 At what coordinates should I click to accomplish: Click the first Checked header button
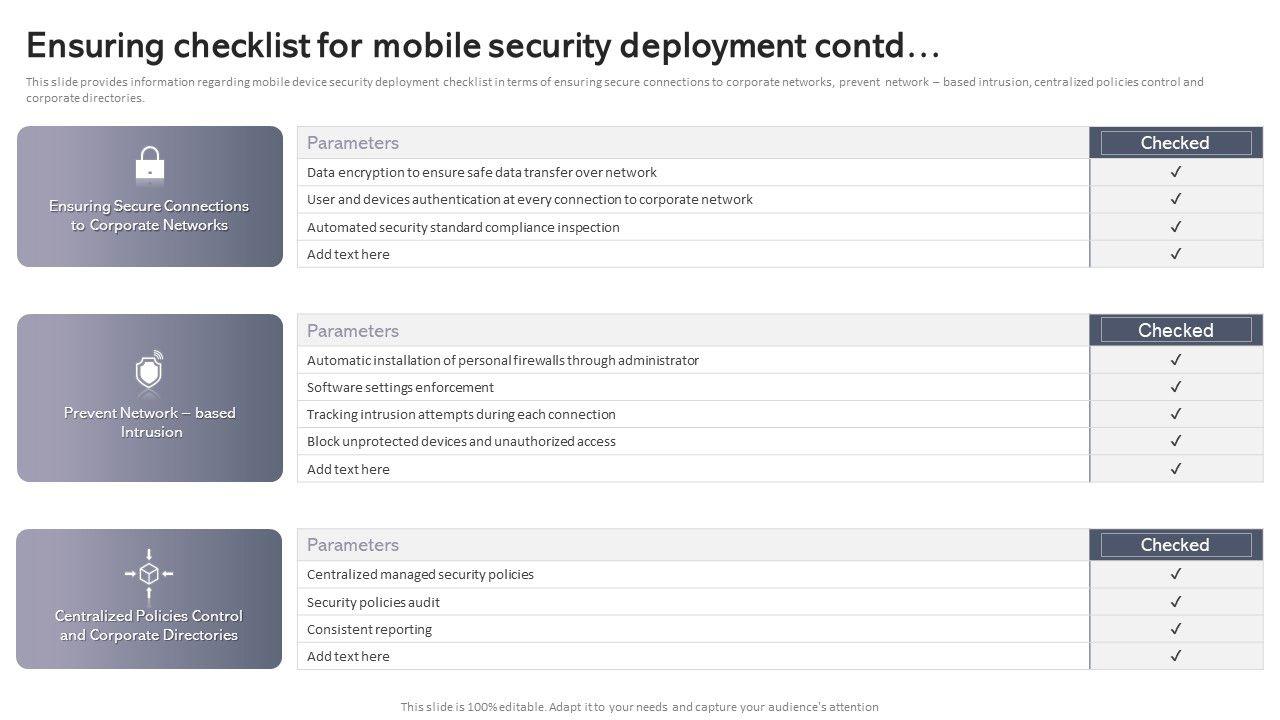tap(1176, 143)
